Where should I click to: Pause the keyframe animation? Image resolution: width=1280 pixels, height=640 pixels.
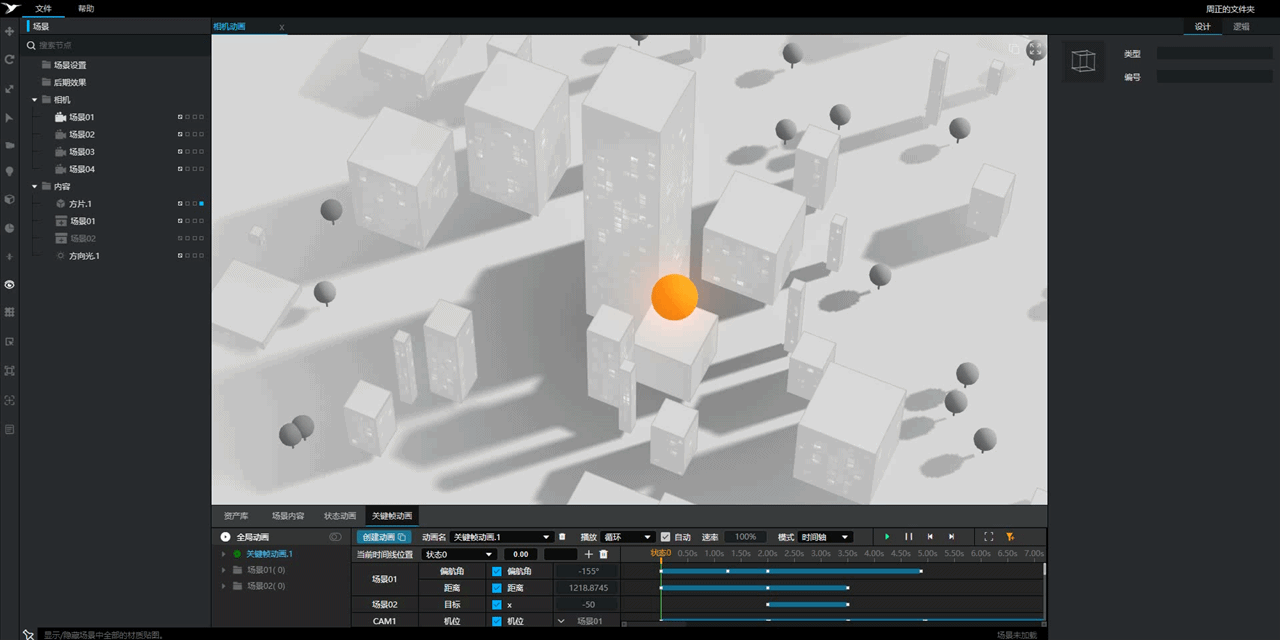pyautogui.click(x=909, y=537)
